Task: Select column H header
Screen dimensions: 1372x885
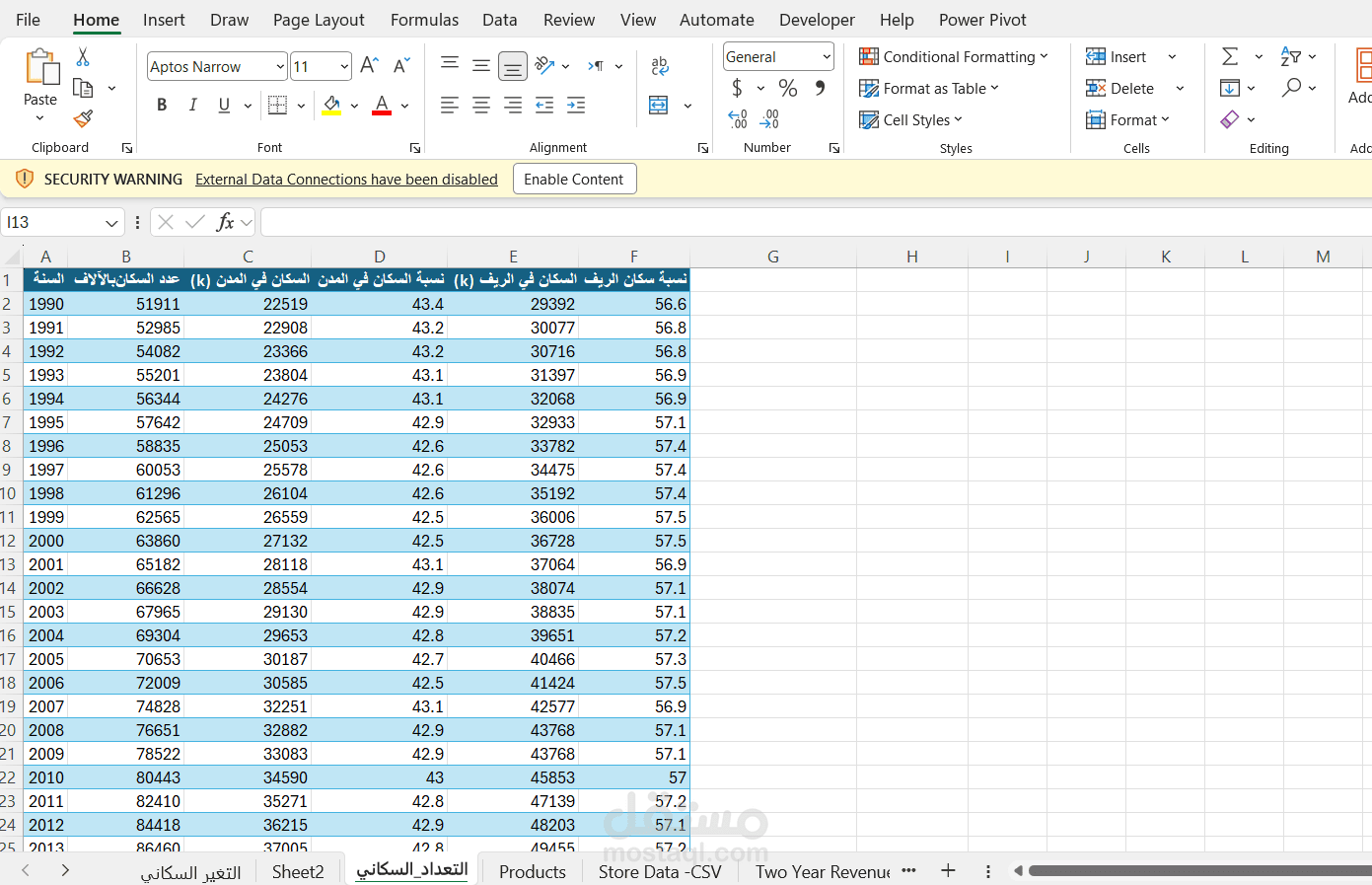Action: coord(912,257)
